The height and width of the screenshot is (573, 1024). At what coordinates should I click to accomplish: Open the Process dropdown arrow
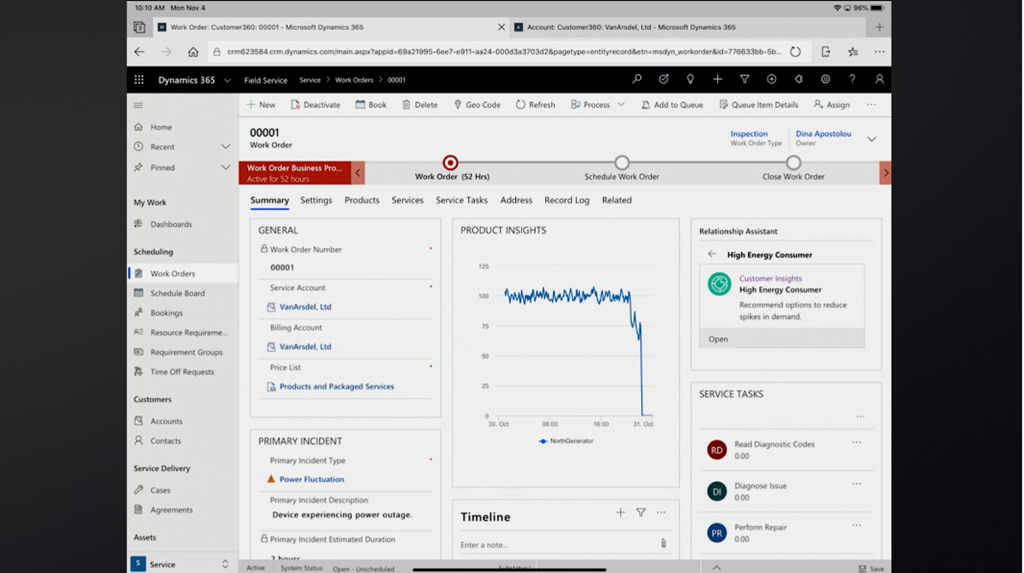[x=621, y=105]
